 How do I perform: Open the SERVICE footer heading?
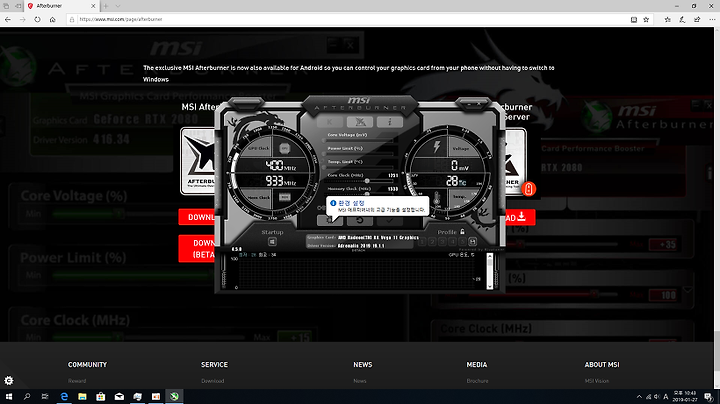214,365
